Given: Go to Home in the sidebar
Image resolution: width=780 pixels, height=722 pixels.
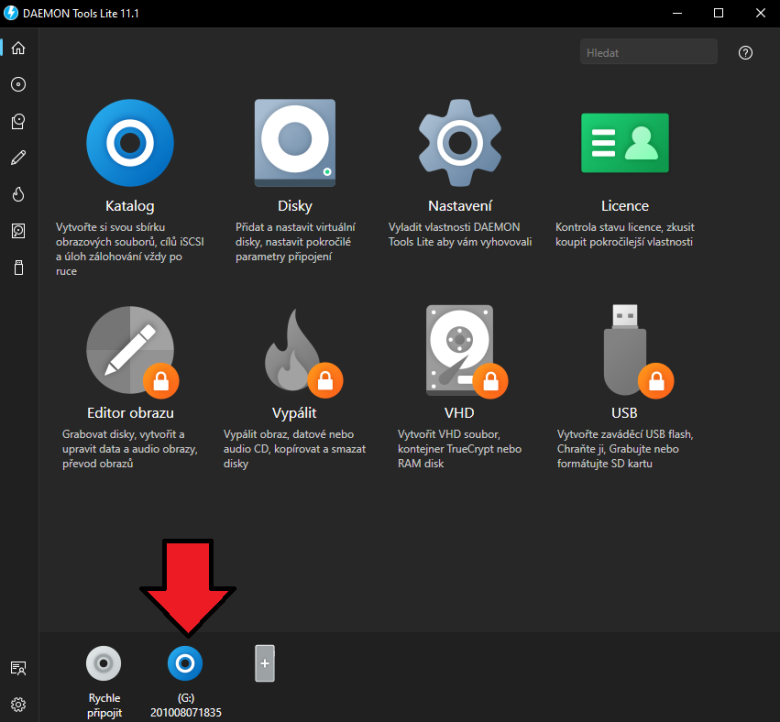Looking at the screenshot, I should pyautogui.click(x=18, y=48).
